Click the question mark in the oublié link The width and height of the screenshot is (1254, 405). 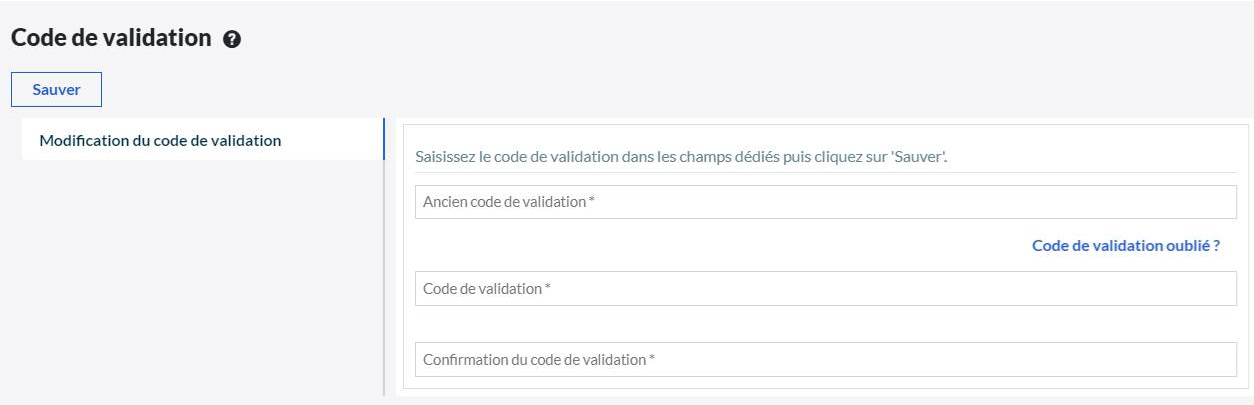tap(1216, 245)
